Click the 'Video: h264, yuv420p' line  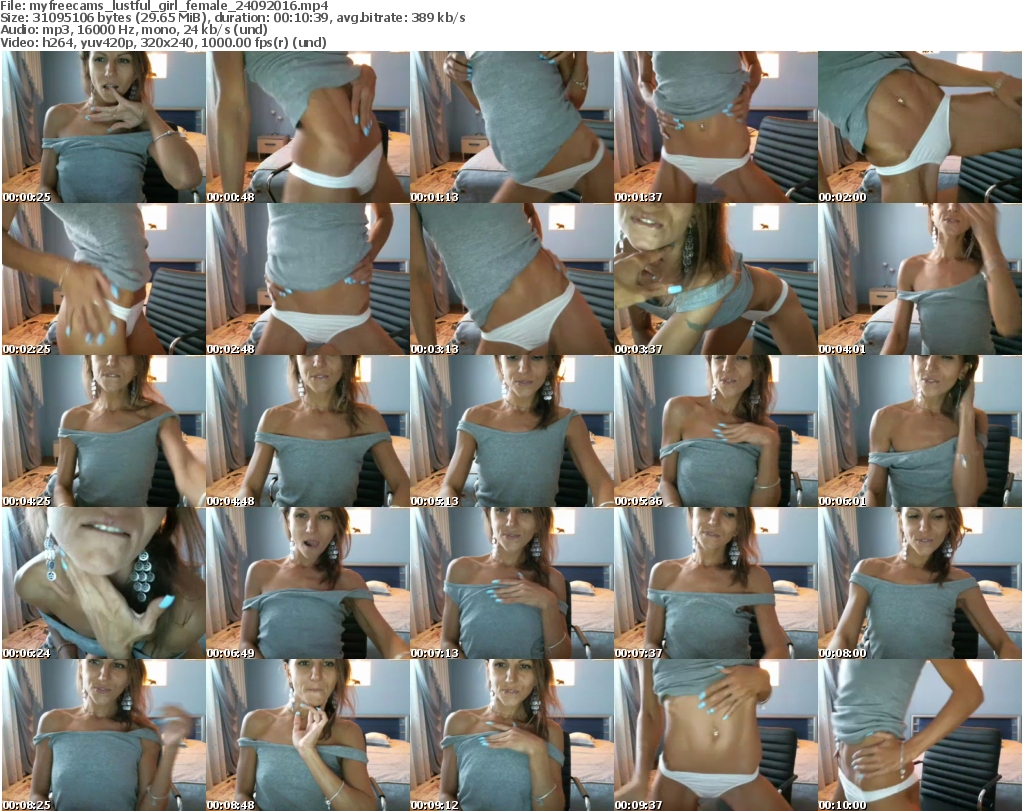point(164,43)
